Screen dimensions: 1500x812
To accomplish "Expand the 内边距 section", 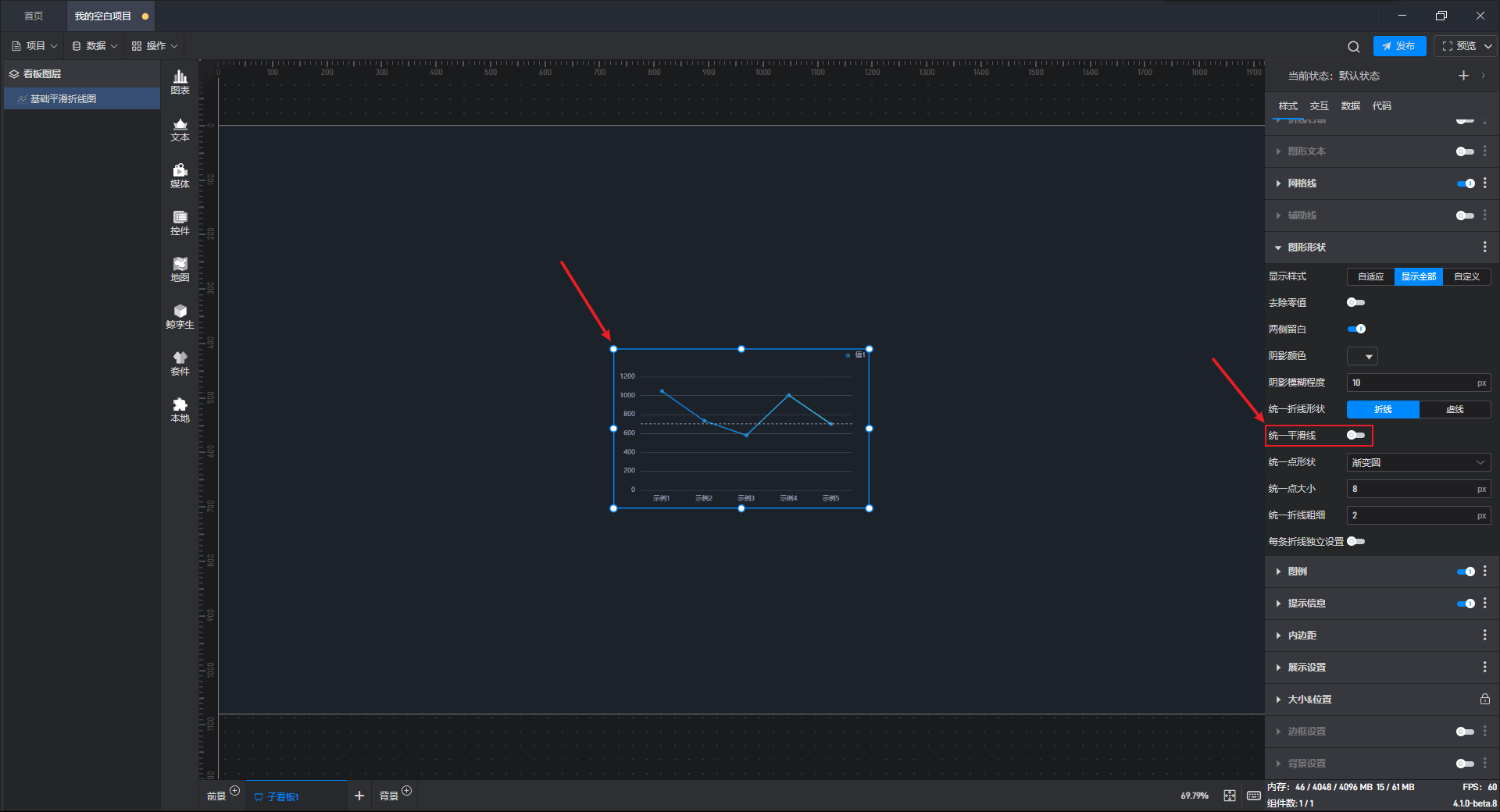I will click(x=1279, y=636).
